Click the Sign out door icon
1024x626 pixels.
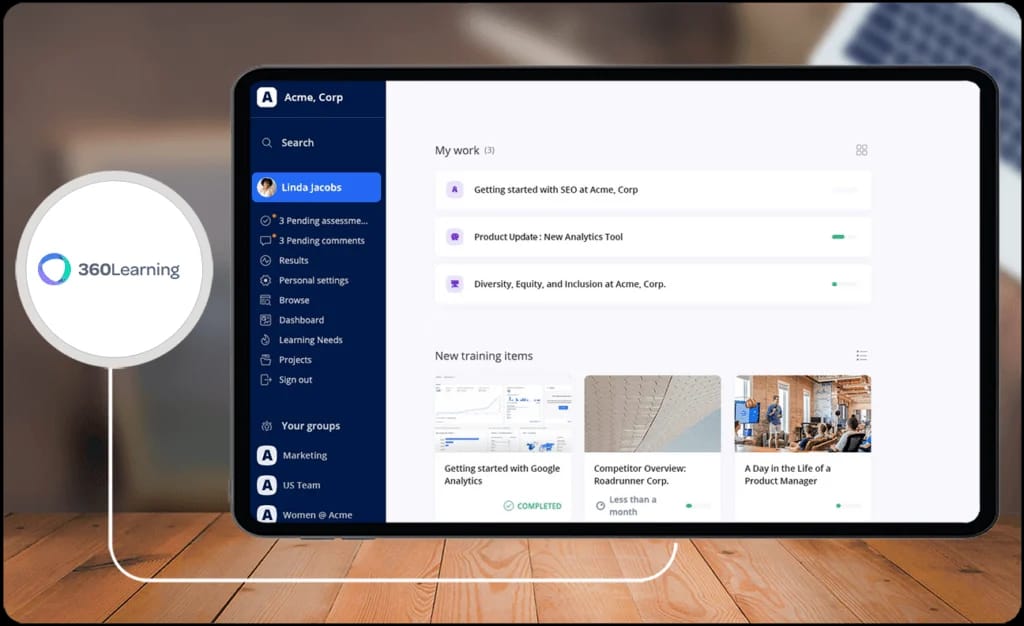click(x=266, y=379)
